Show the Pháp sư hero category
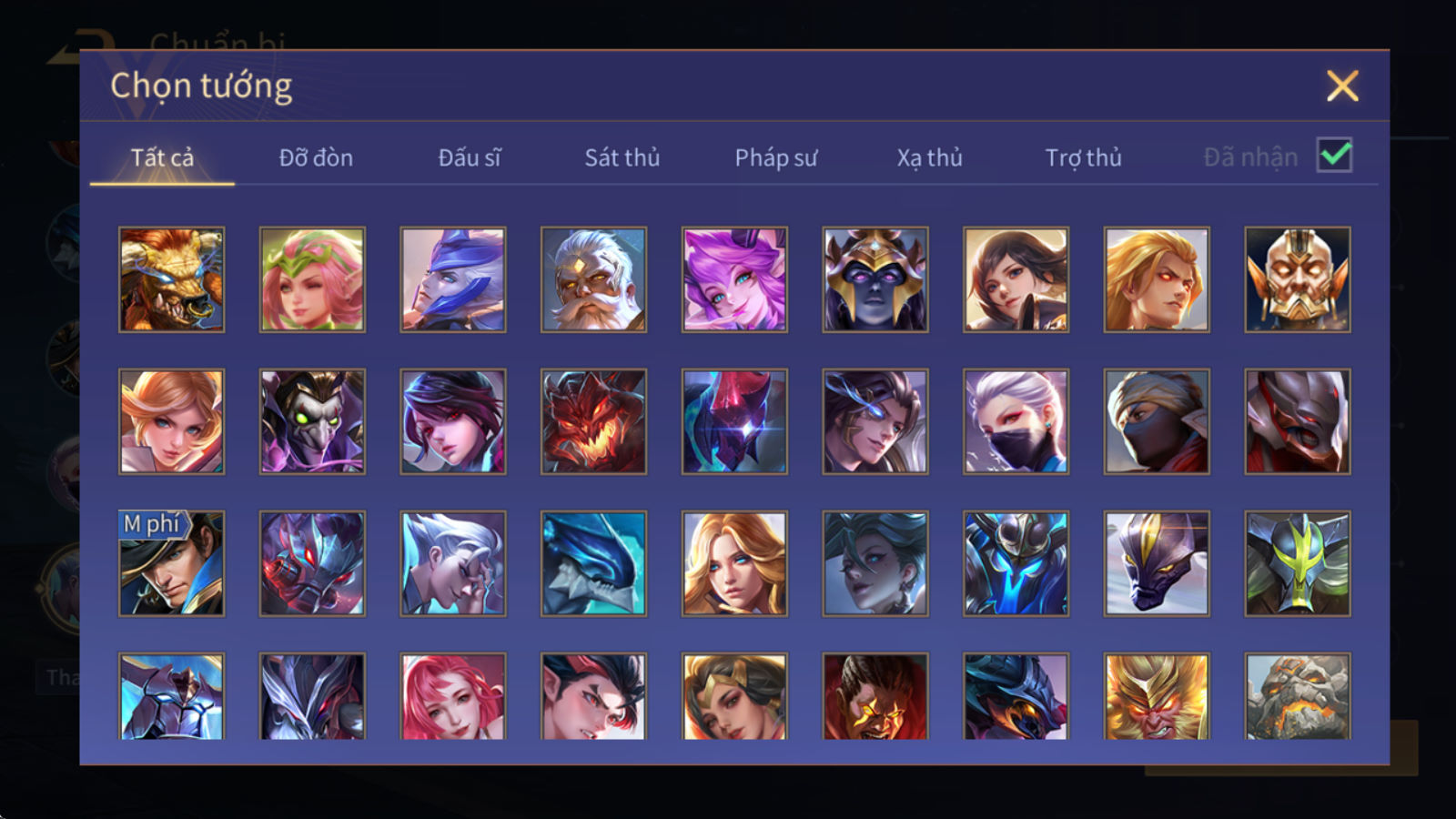Screen dimensions: 1456x819 775,157
